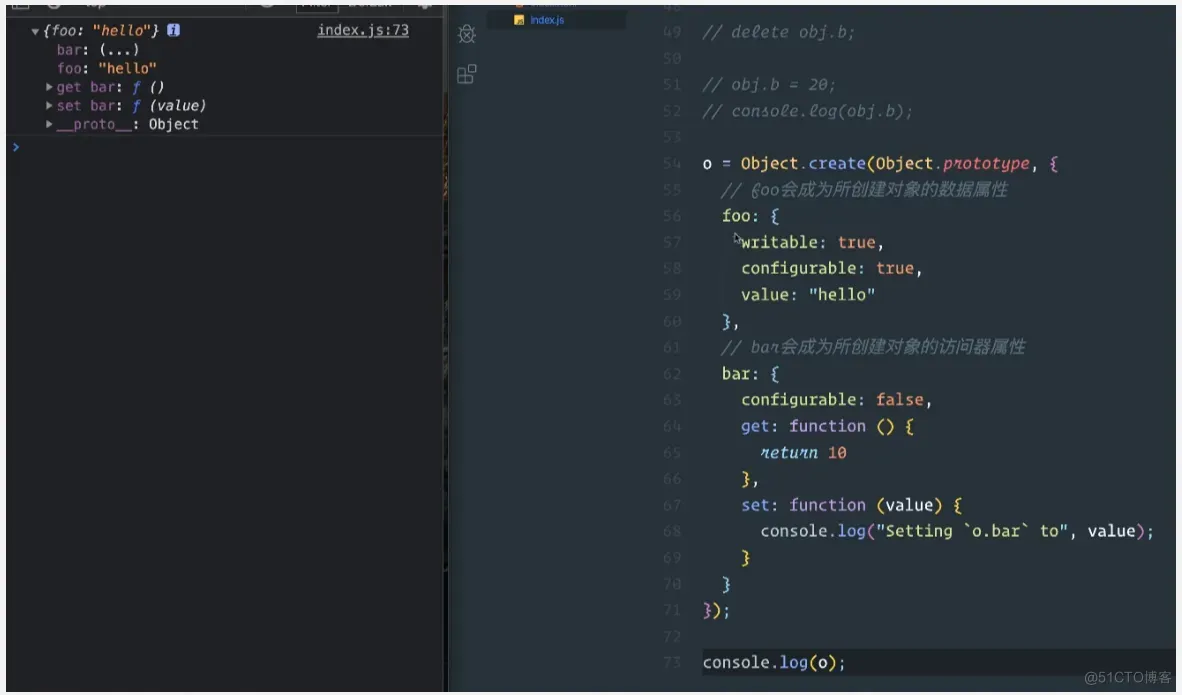Expand the set bar function entry
The height and width of the screenshot is (695, 1182).
pyautogui.click(x=49, y=106)
